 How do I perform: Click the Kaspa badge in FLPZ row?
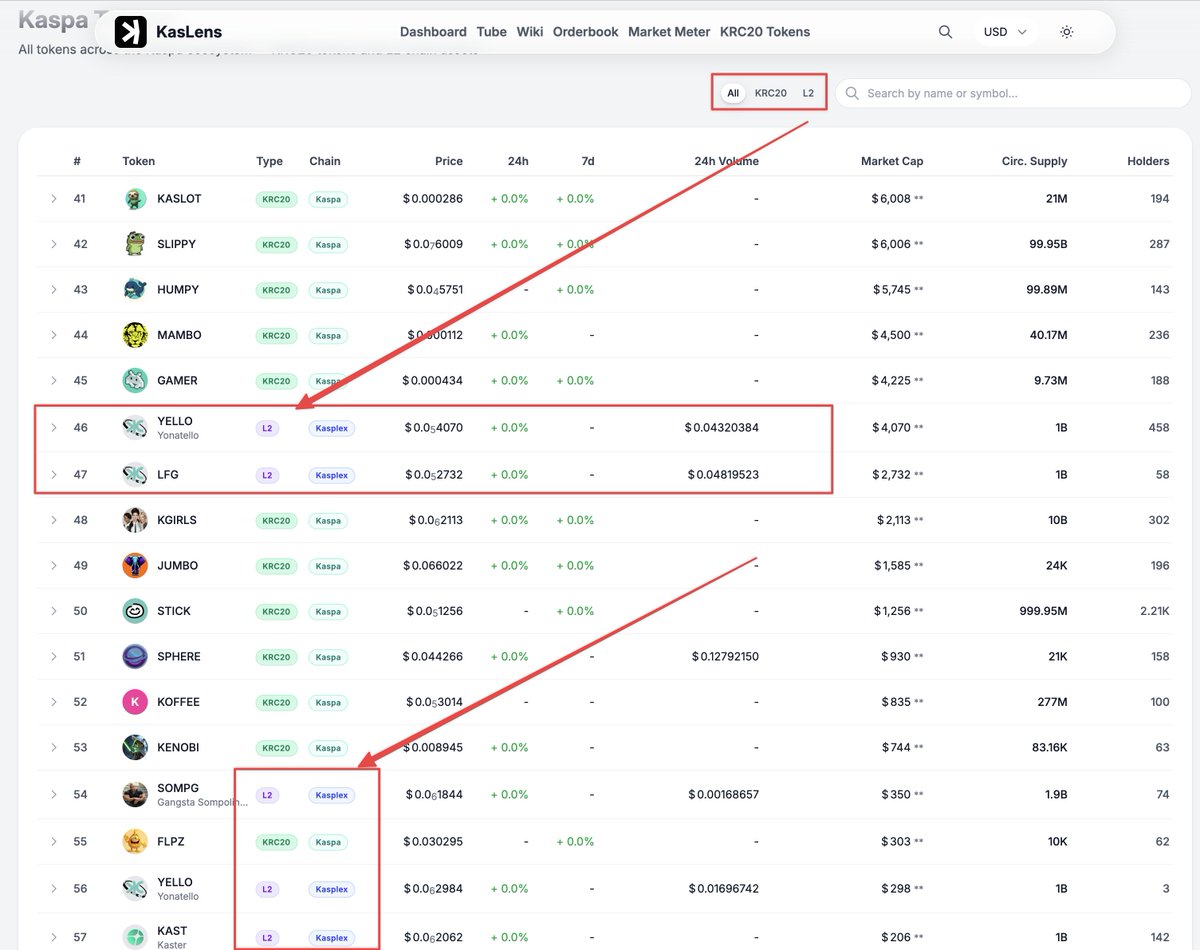pos(328,842)
